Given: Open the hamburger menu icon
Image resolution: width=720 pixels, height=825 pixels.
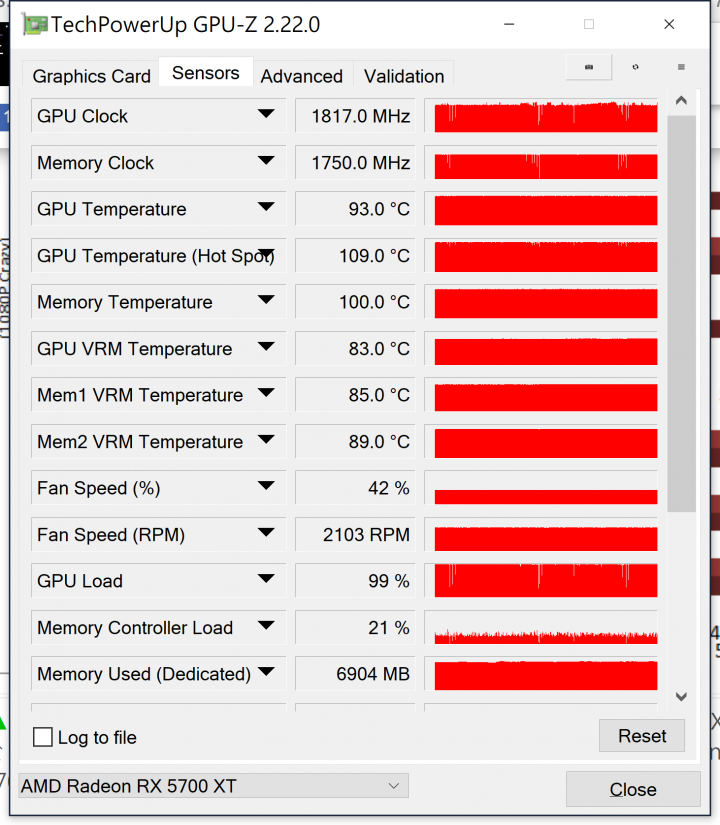Looking at the screenshot, I should 681,67.
